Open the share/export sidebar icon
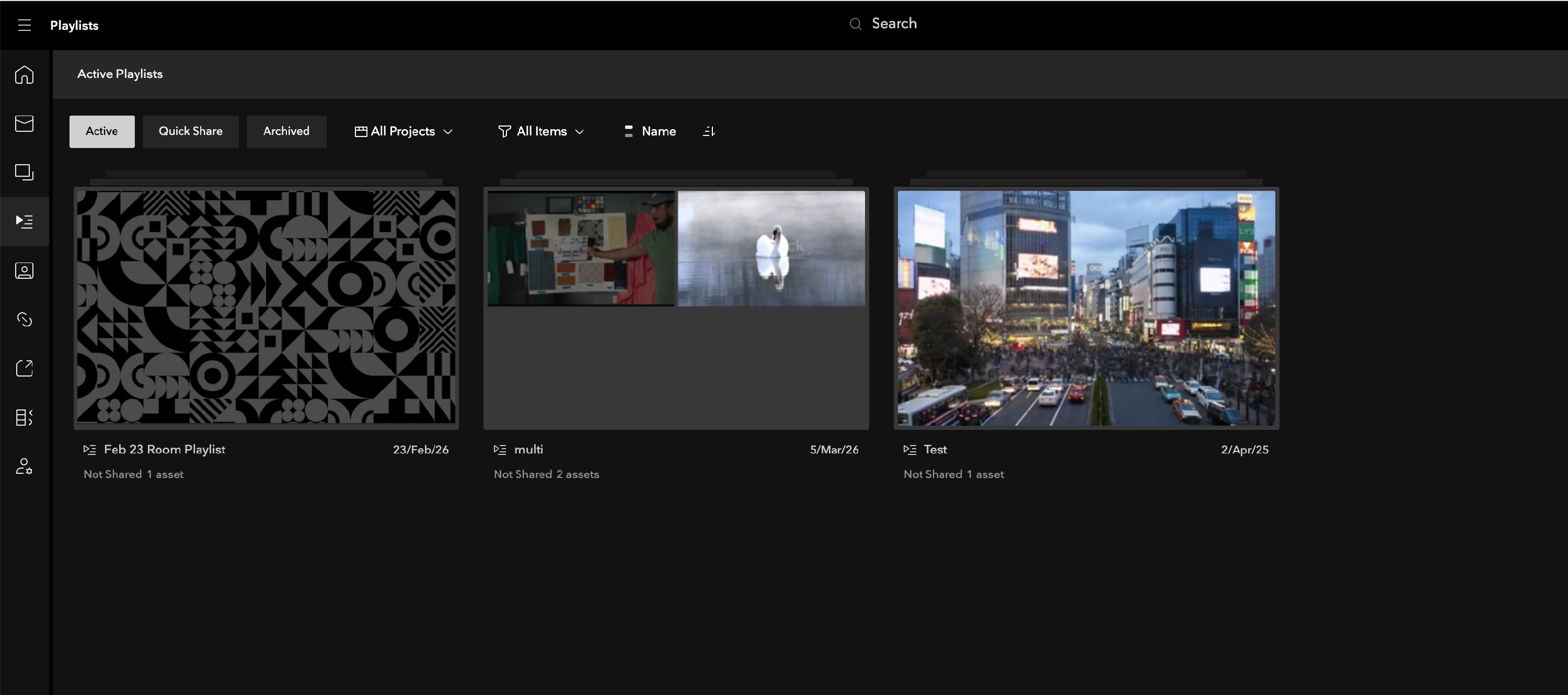1568x695 pixels. 25,368
